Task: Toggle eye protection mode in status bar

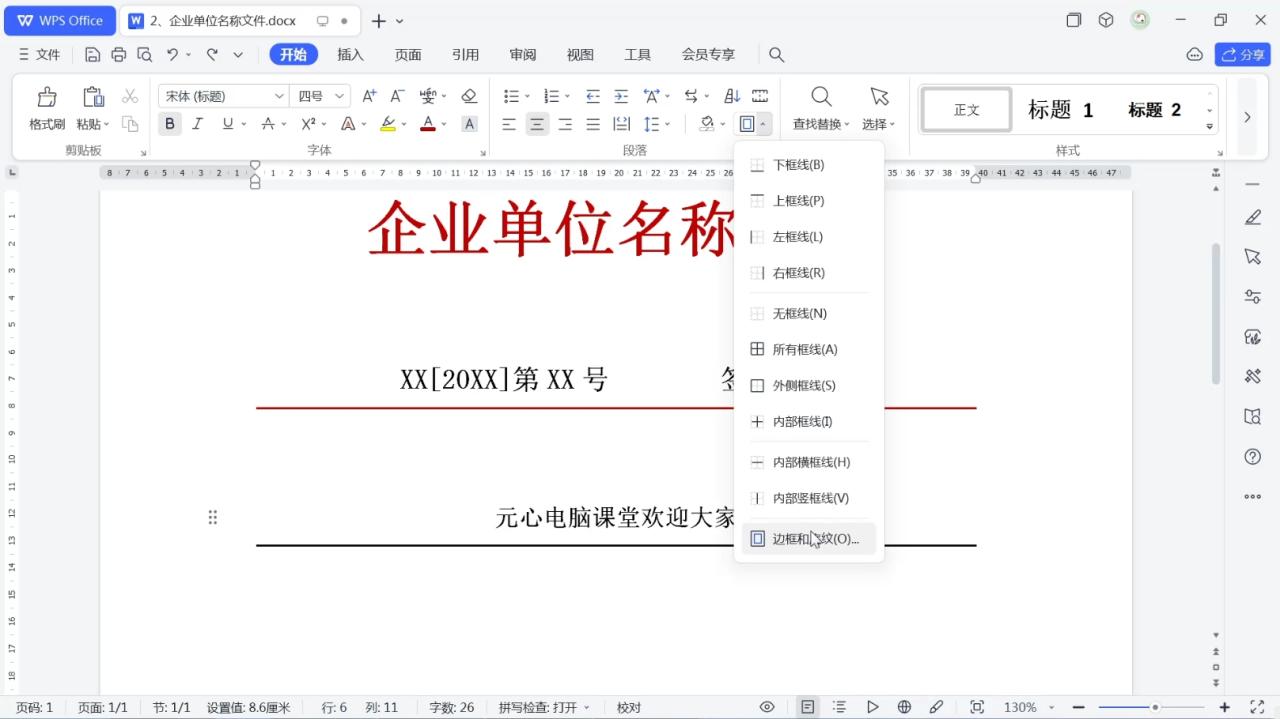Action: [767, 707]
